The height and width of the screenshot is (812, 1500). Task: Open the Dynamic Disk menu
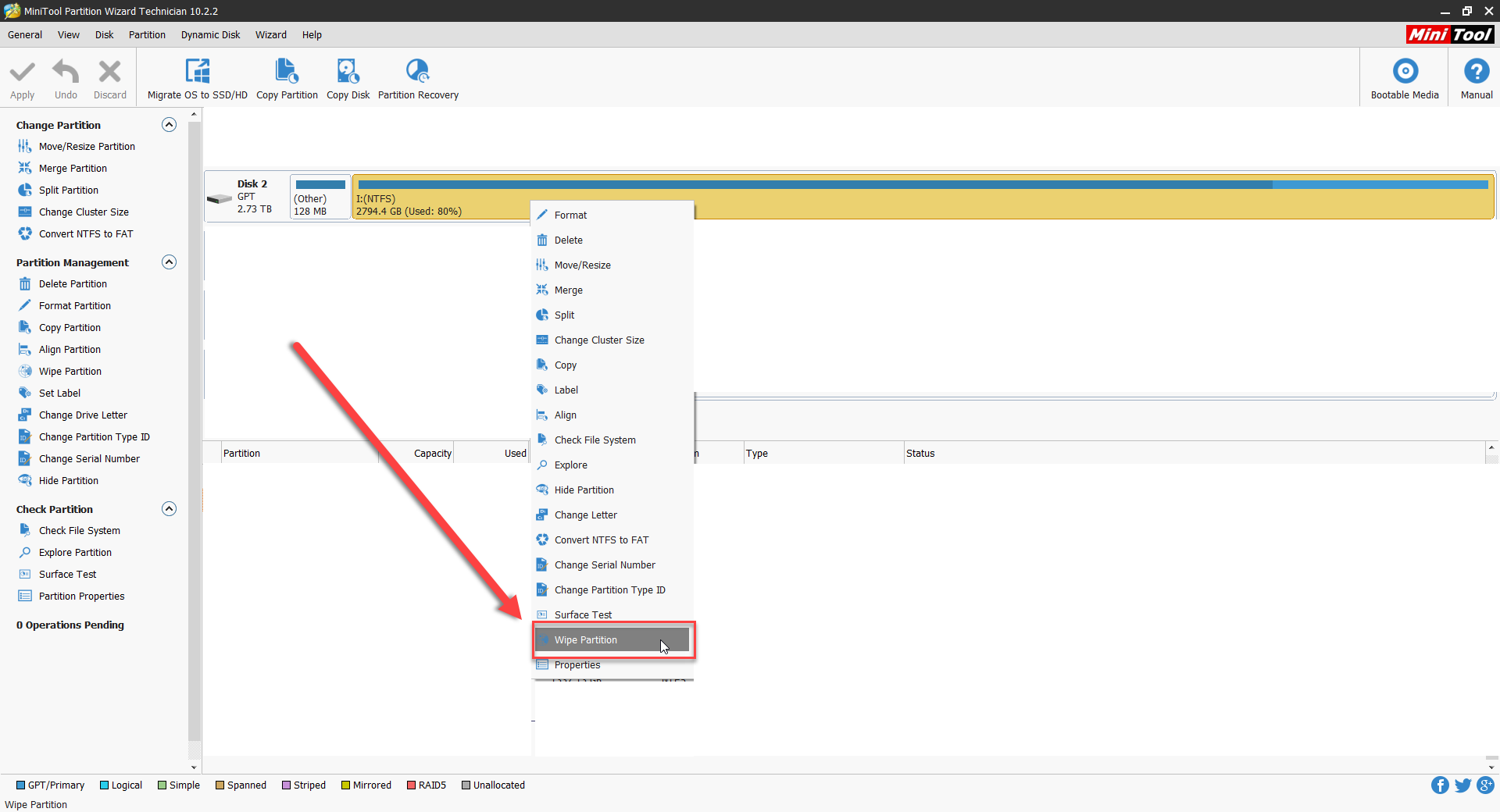point(210,35)
